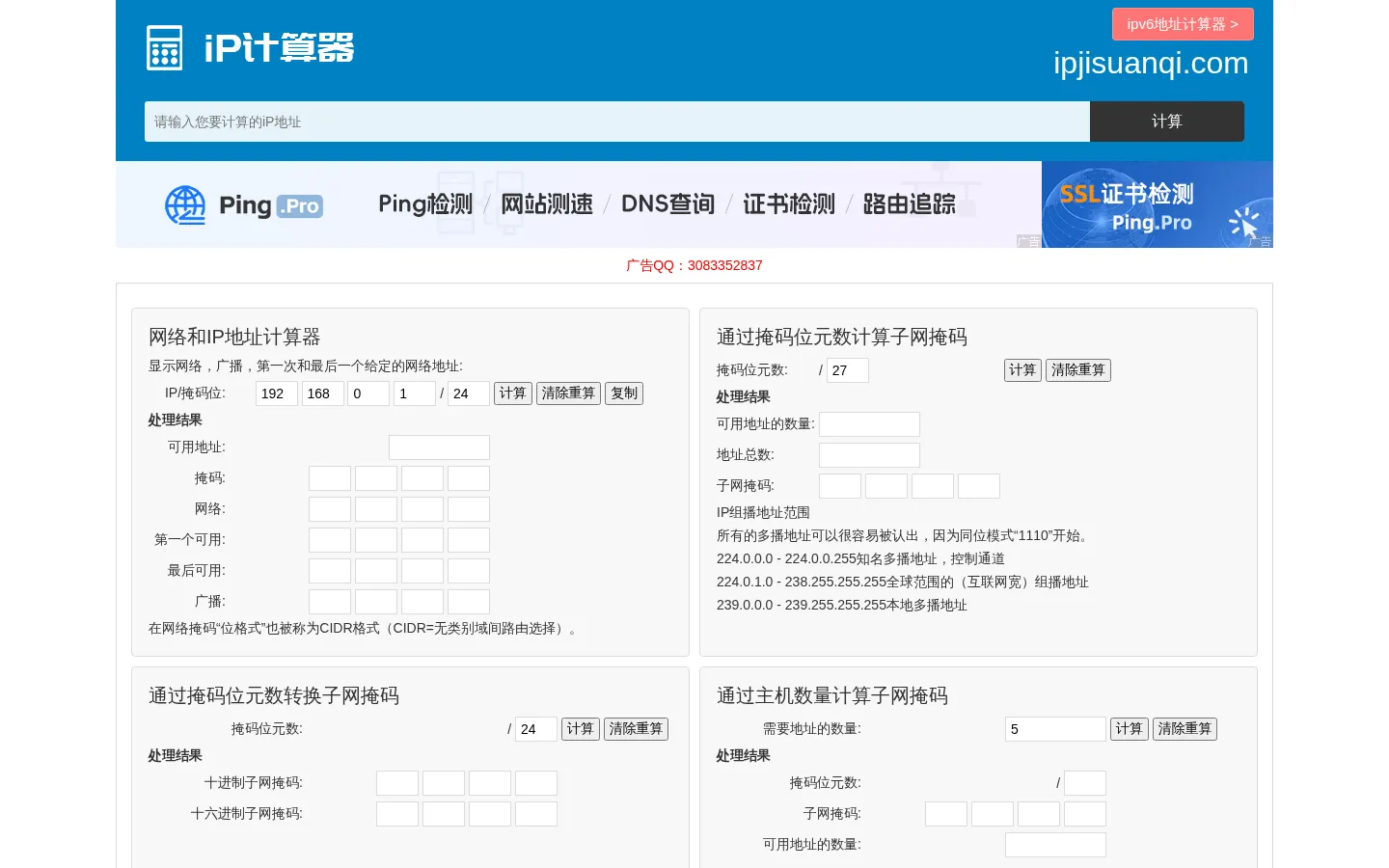Click 路由追踪 in the Ping.Pro banner
Screen dimensions: 1389x868
pos(910,204)
